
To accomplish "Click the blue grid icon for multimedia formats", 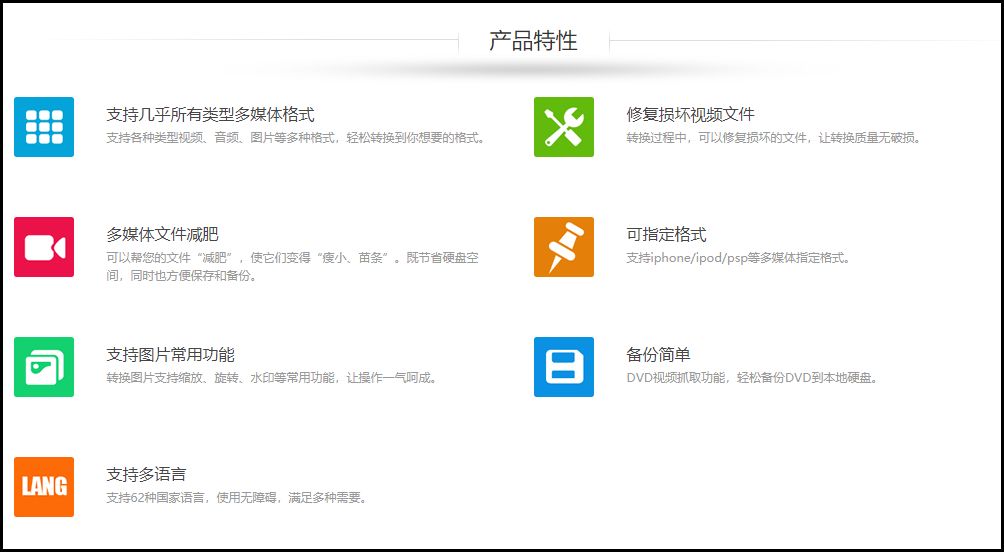I will click(44, 127).
